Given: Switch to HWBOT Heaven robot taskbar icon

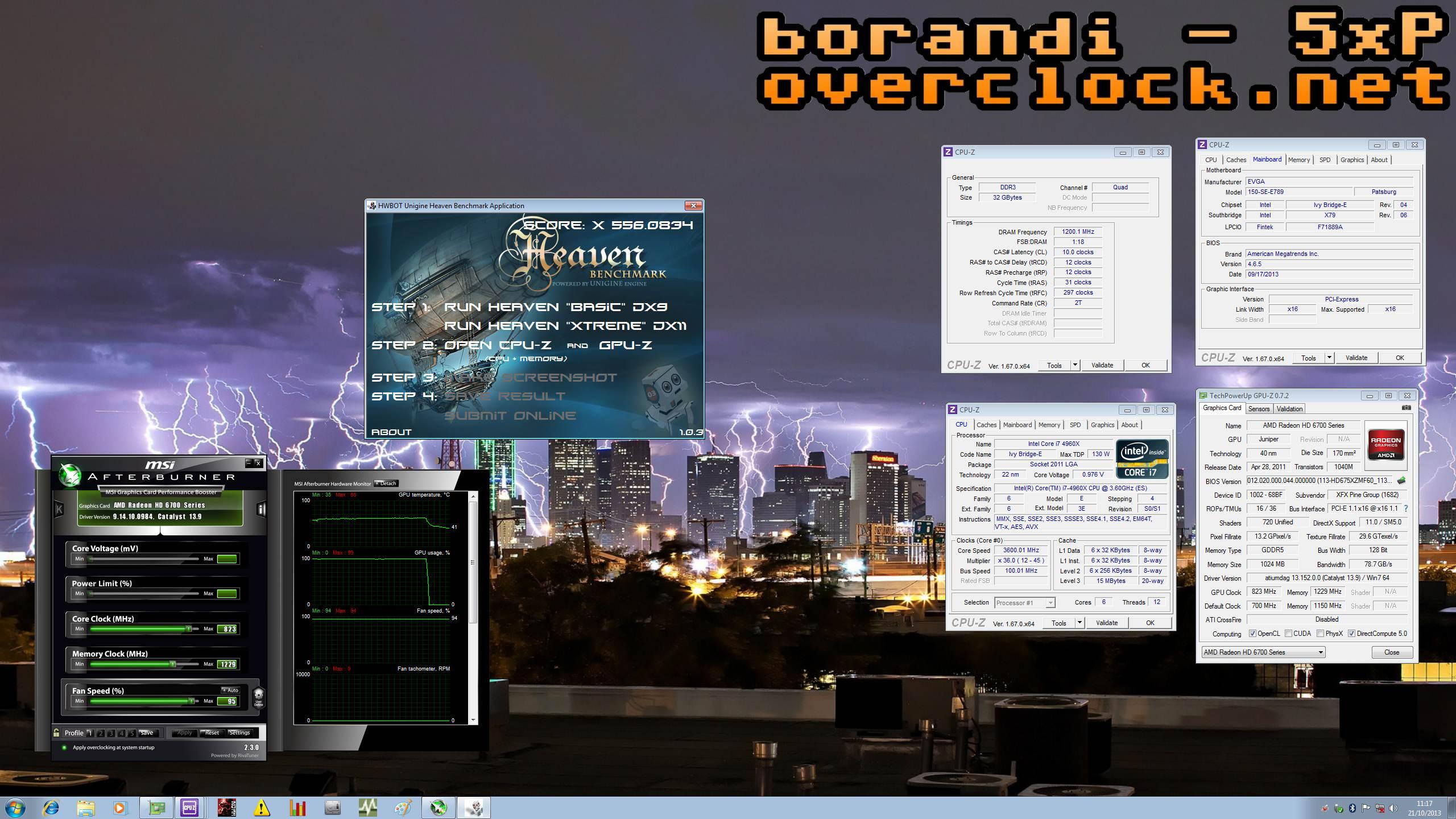Looking at the screenshot, I should (474, 808).
